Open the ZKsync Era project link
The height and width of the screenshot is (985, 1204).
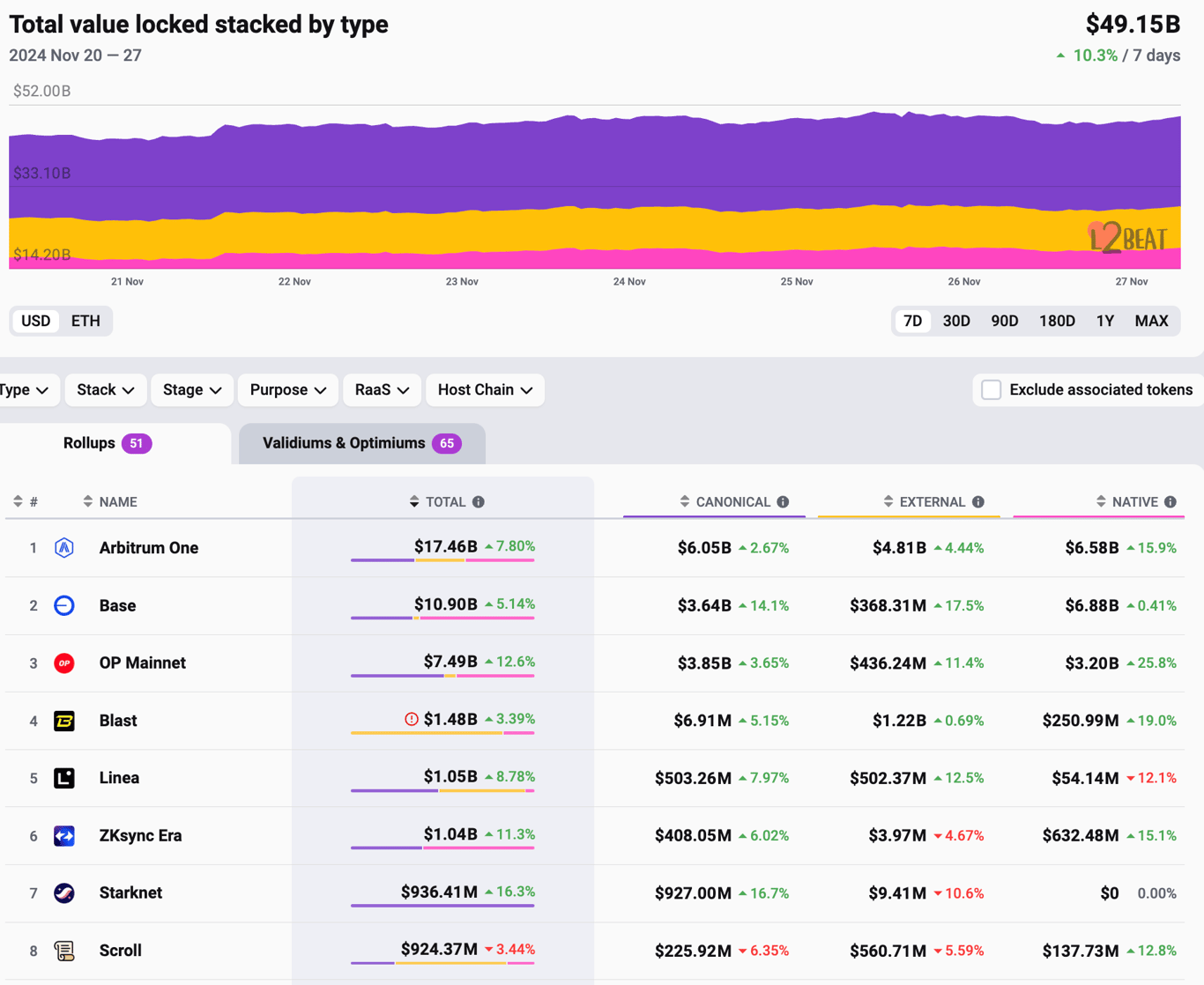click(x=141, y=835)
